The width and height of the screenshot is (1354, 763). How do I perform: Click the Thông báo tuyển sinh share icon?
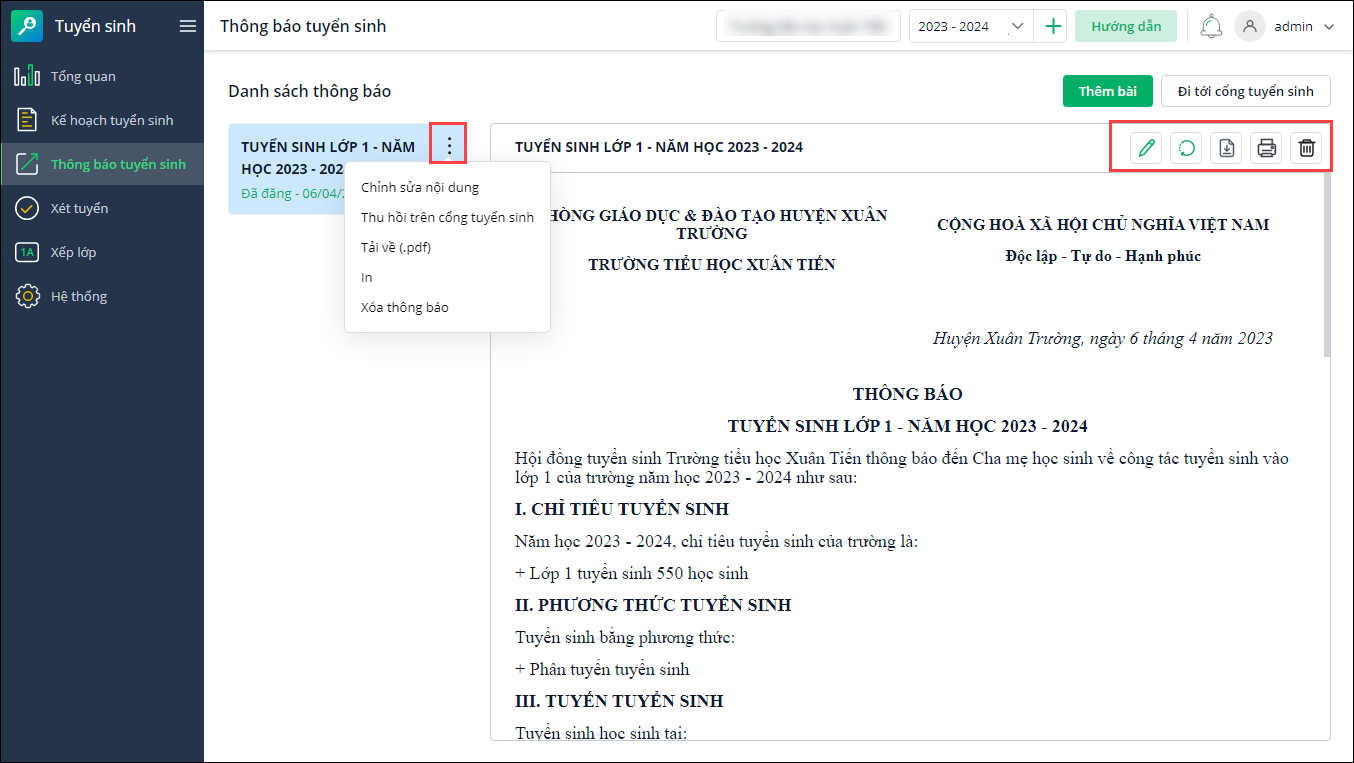coord(27,164)
